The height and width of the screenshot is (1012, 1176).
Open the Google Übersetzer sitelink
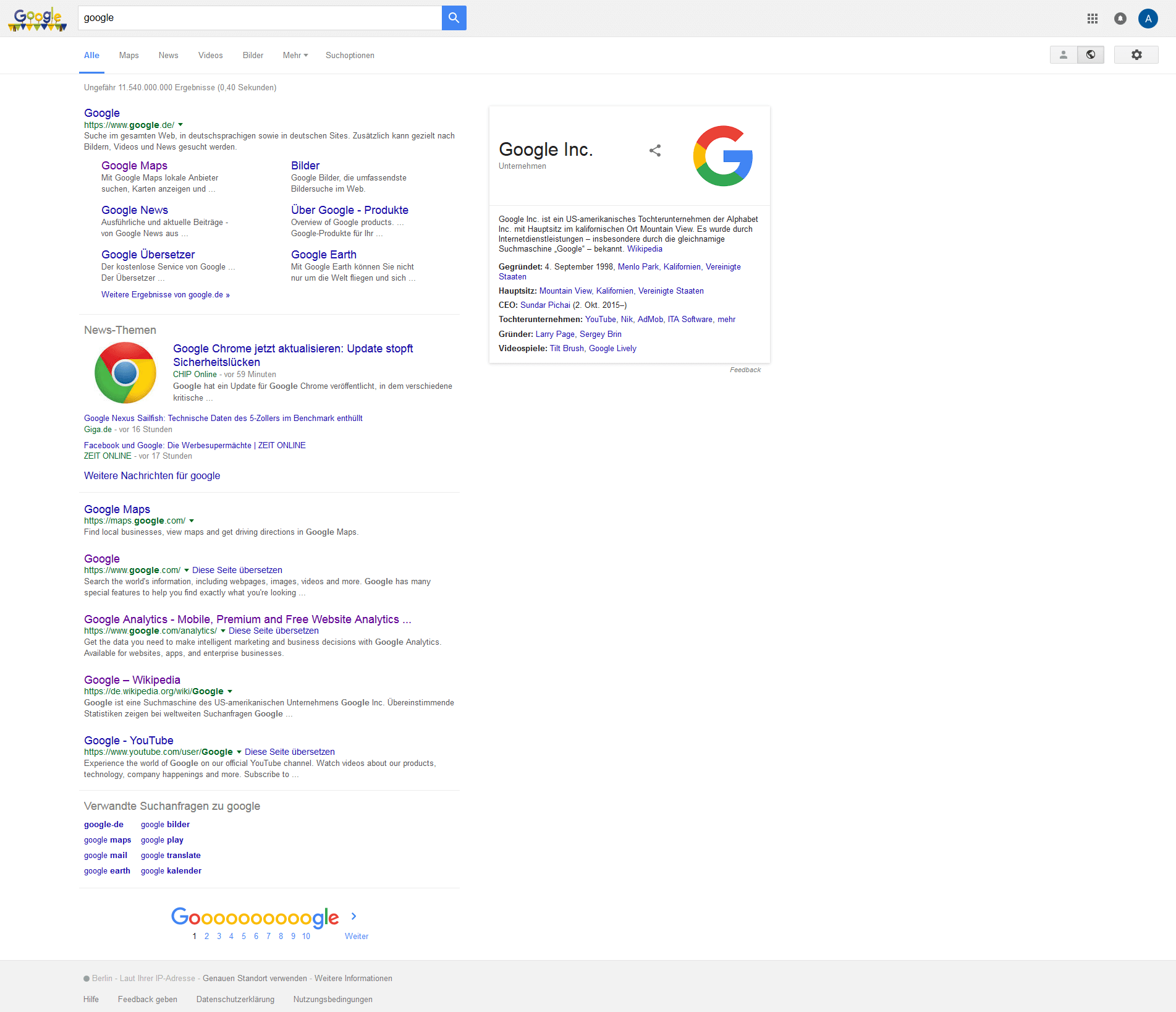pyautogui.click(x=148, y=255)
